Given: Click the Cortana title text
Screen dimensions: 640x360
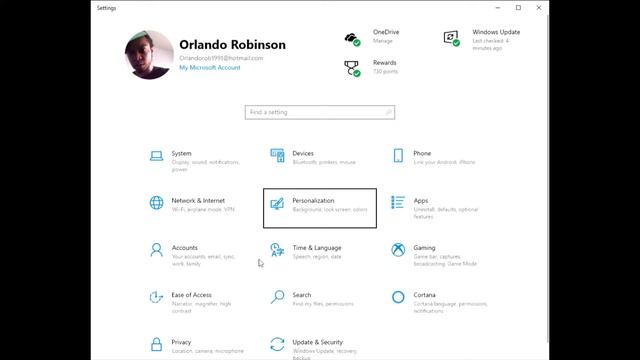Looking at the screenshot, I should 424,295.
